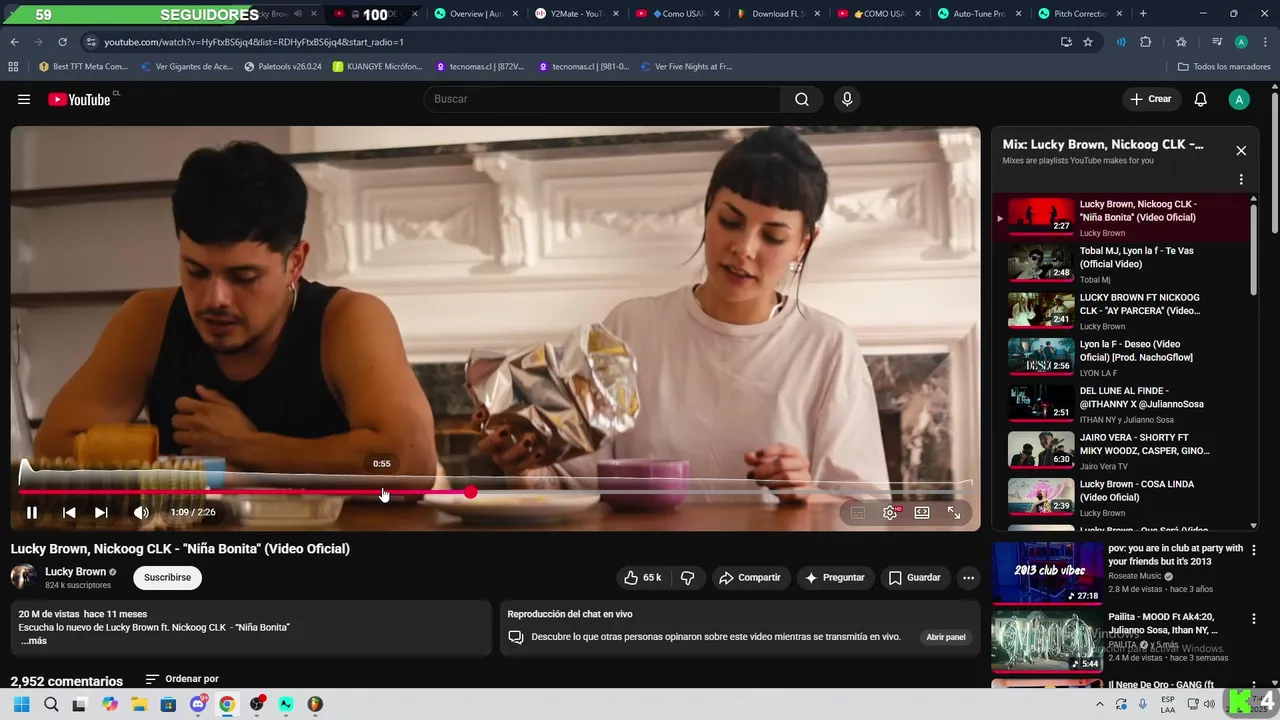Play AY PARCERA from the mix
The image size is (1280, 720).
point(1120,311)
